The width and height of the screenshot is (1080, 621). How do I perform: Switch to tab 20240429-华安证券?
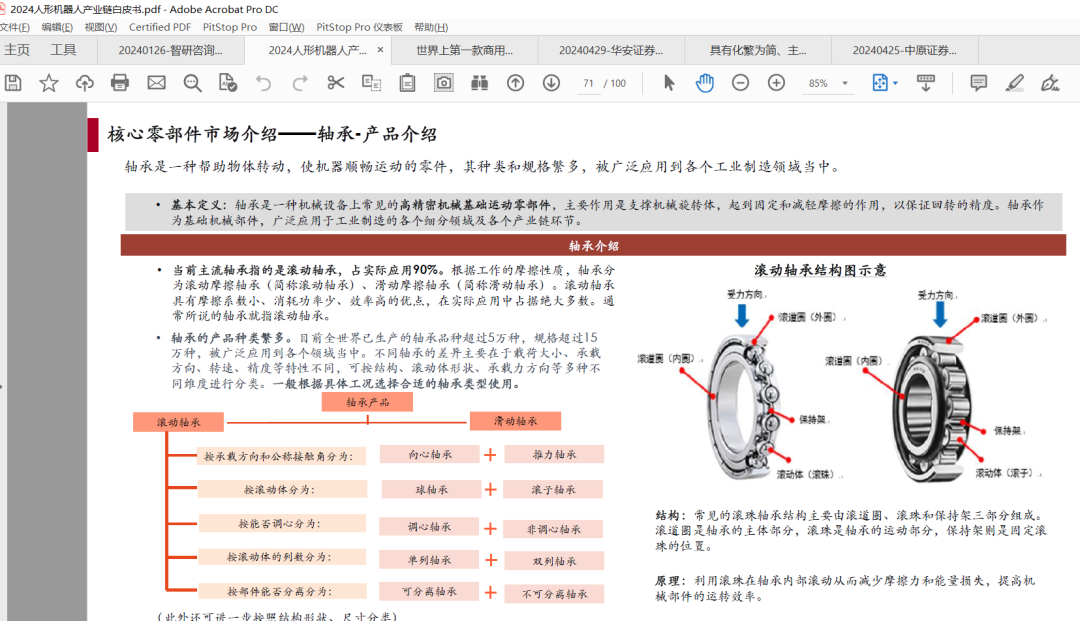(x=611, y=50)
